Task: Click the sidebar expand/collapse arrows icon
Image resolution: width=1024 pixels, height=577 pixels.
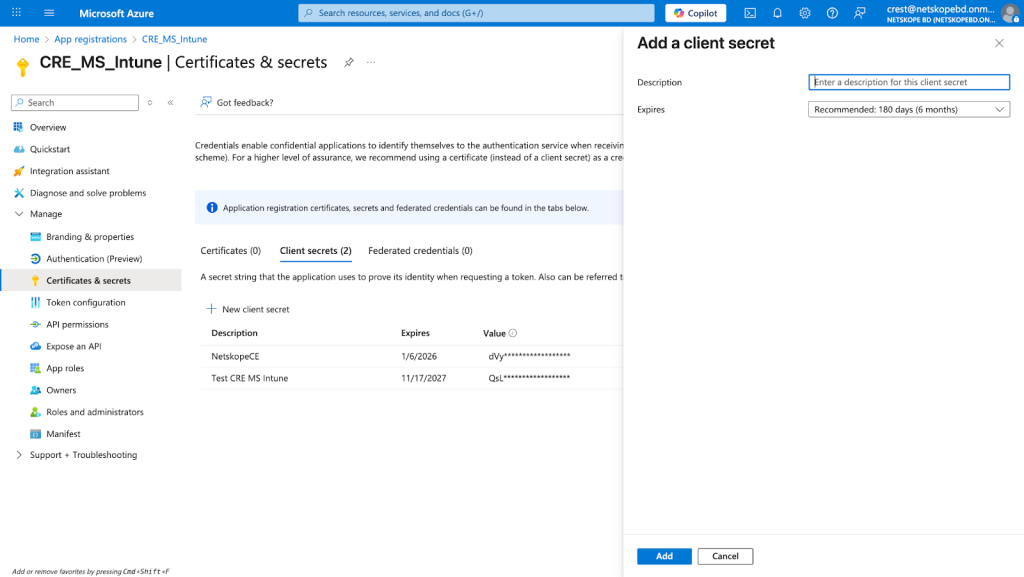Action: pos(150,102)
